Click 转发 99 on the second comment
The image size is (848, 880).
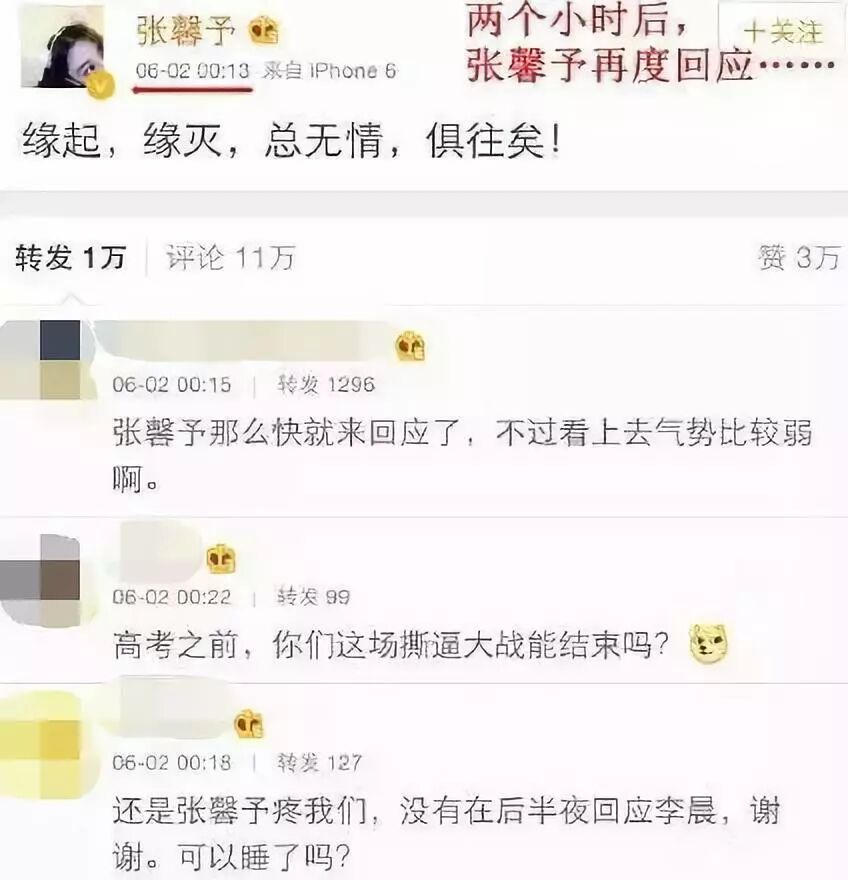tap(314, 597)
